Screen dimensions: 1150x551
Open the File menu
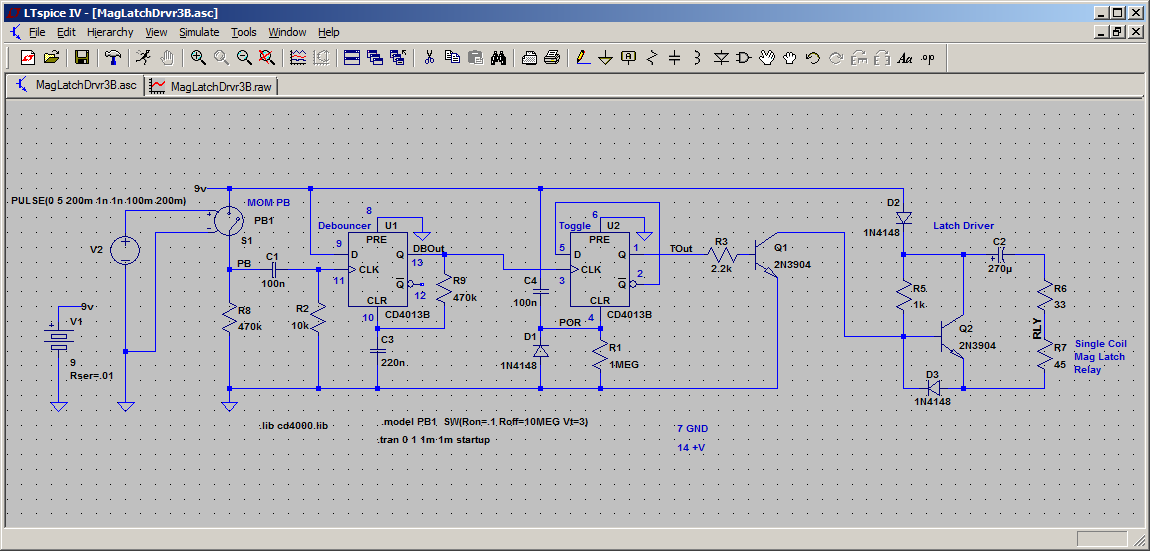37,32
